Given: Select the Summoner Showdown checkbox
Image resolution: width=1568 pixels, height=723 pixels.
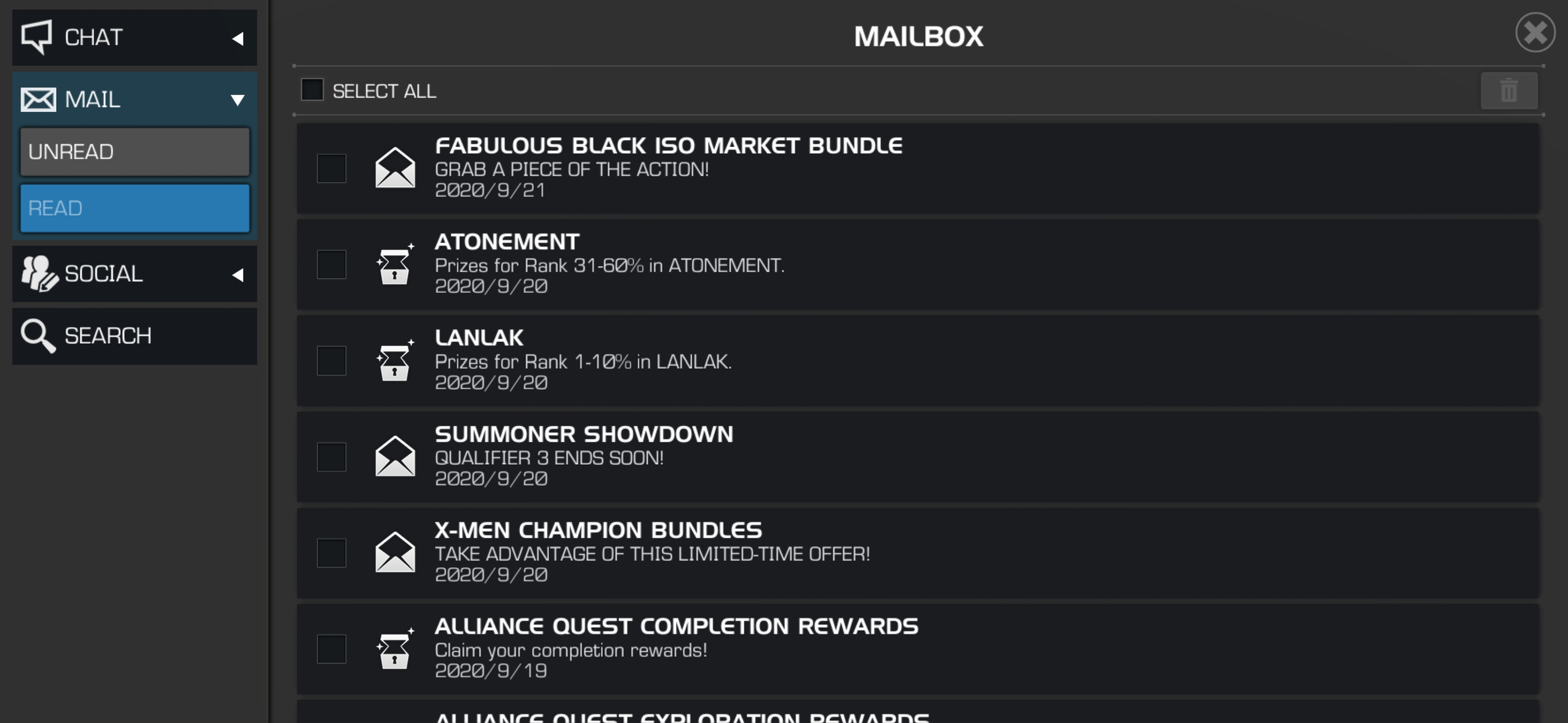Looking at the screenshot, I should [332, 457].
